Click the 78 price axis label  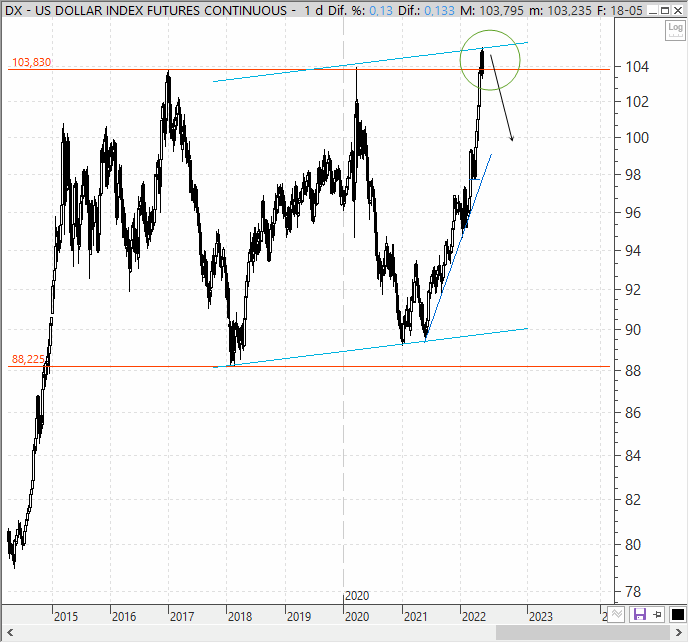[633, 592]
